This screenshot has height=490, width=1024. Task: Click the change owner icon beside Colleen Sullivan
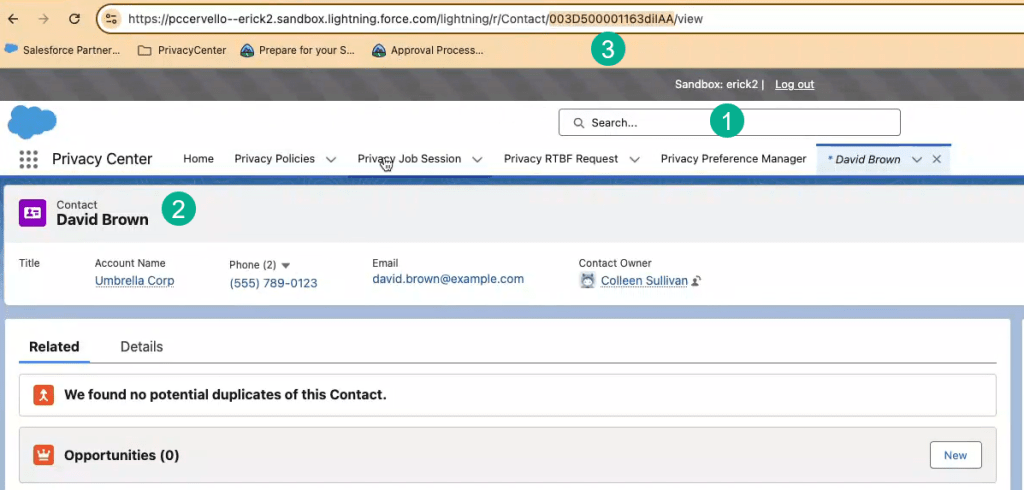click(696, 282)
